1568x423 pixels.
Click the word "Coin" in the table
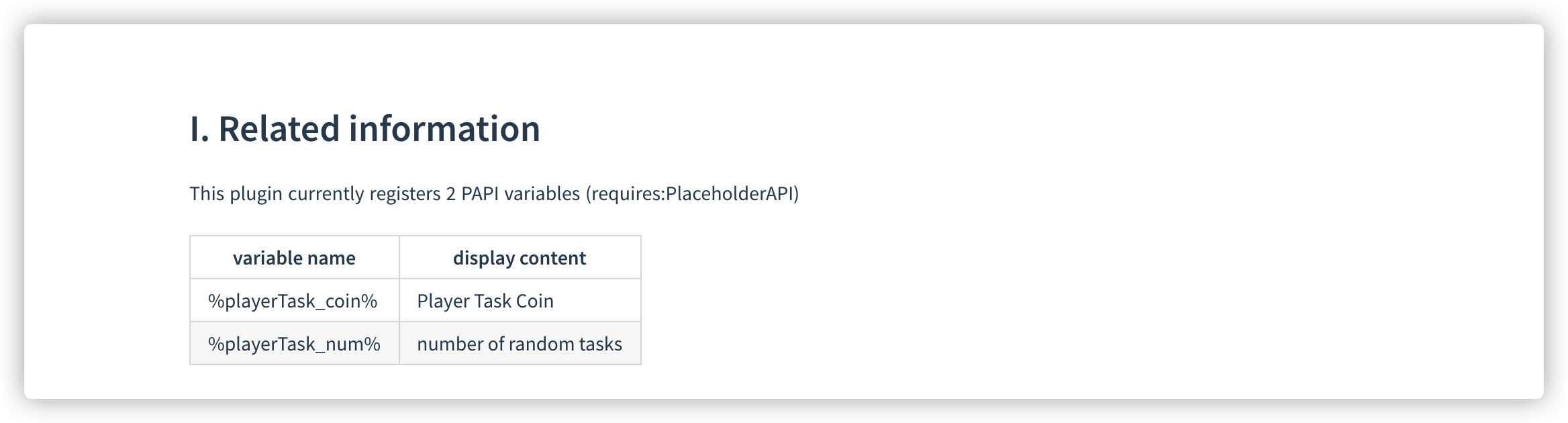[x=534, y=301]
